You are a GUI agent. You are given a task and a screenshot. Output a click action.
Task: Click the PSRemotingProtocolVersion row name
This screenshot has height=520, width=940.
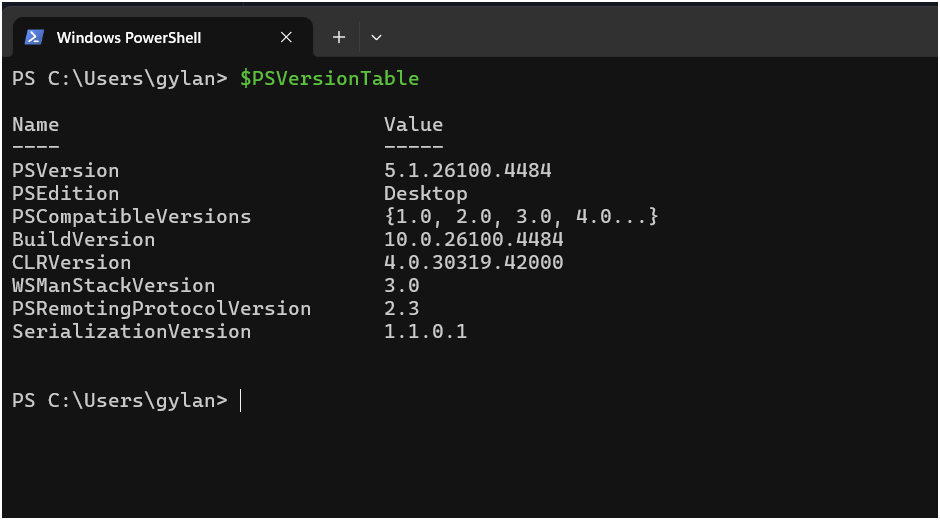click(161, 308)
